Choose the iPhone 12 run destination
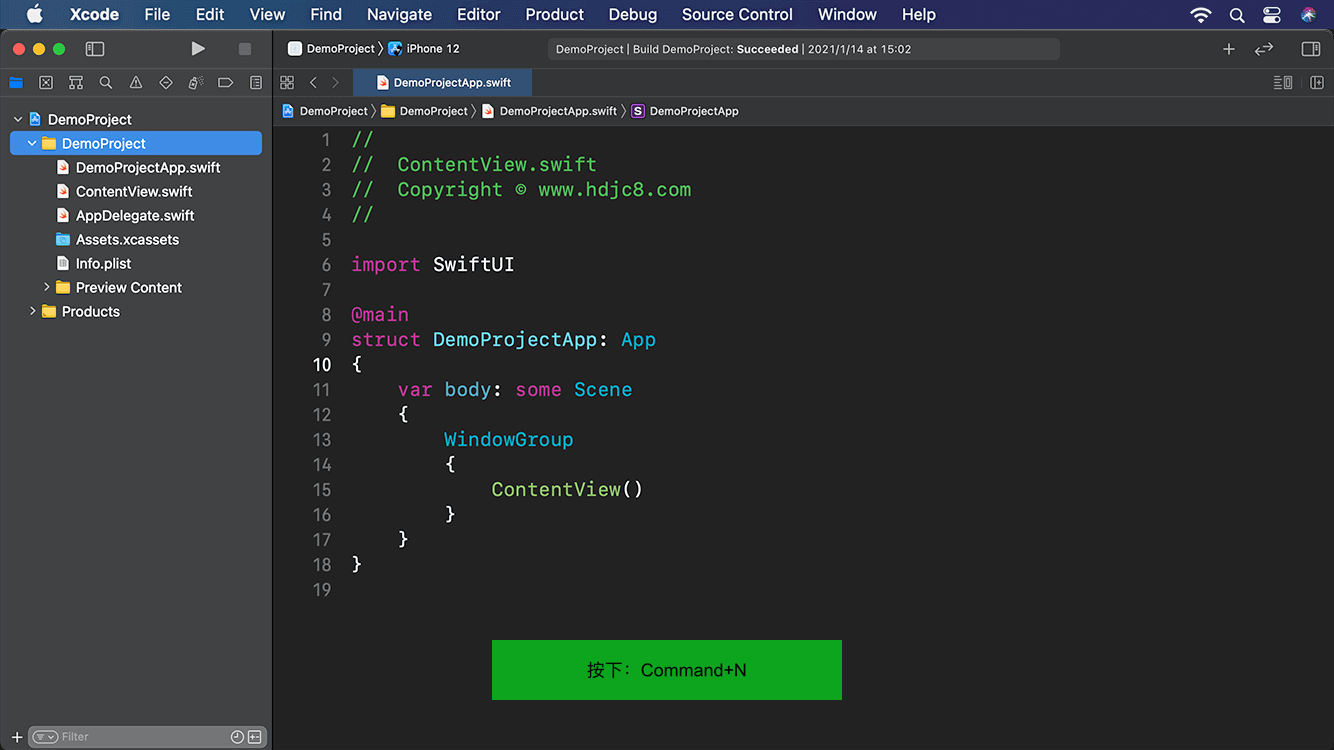The width and height of the screenshot is (1334, 750). pyautogui.click(x=424, y=49)
